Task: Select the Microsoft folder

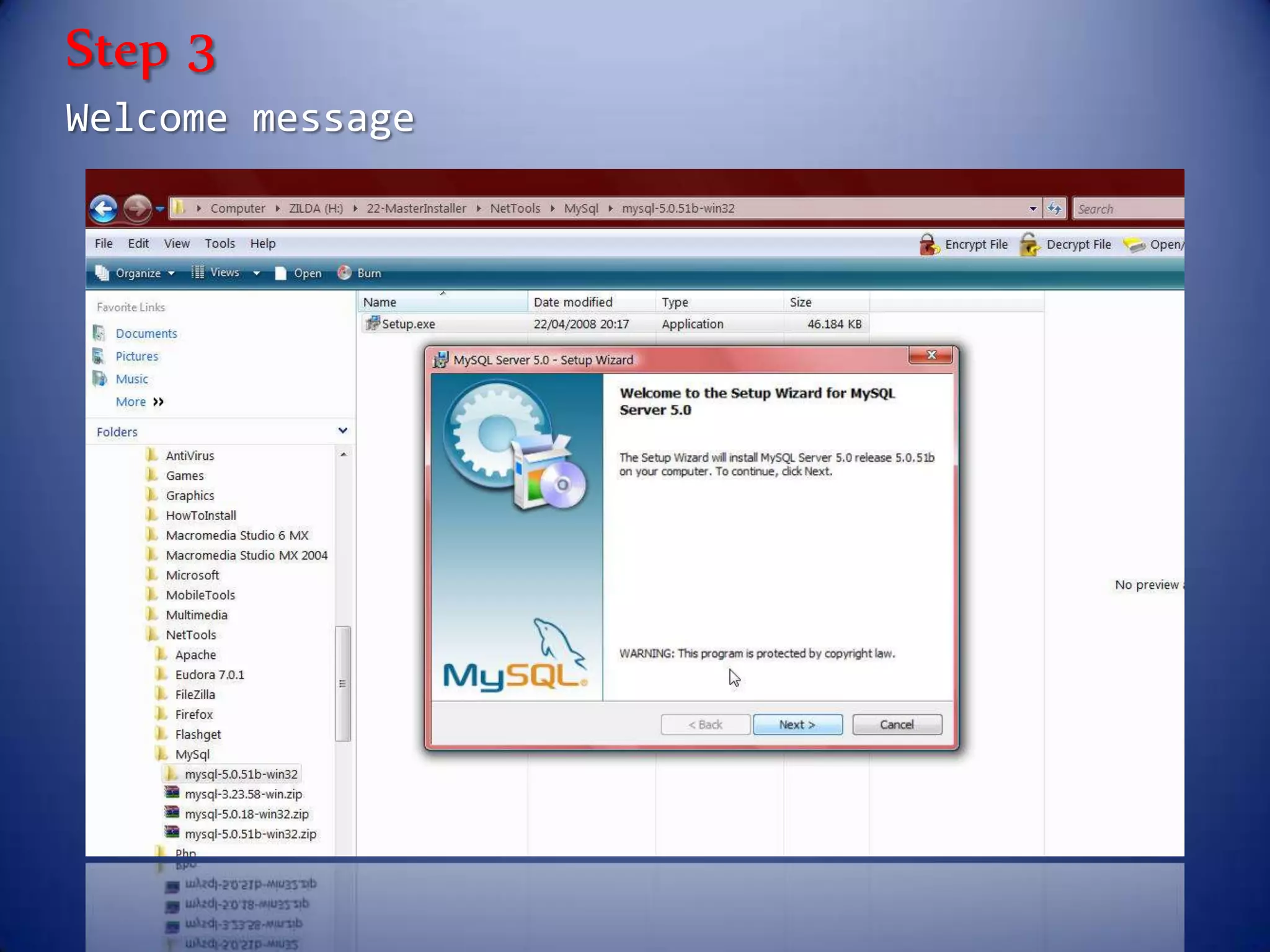Action: pos(192,575)
